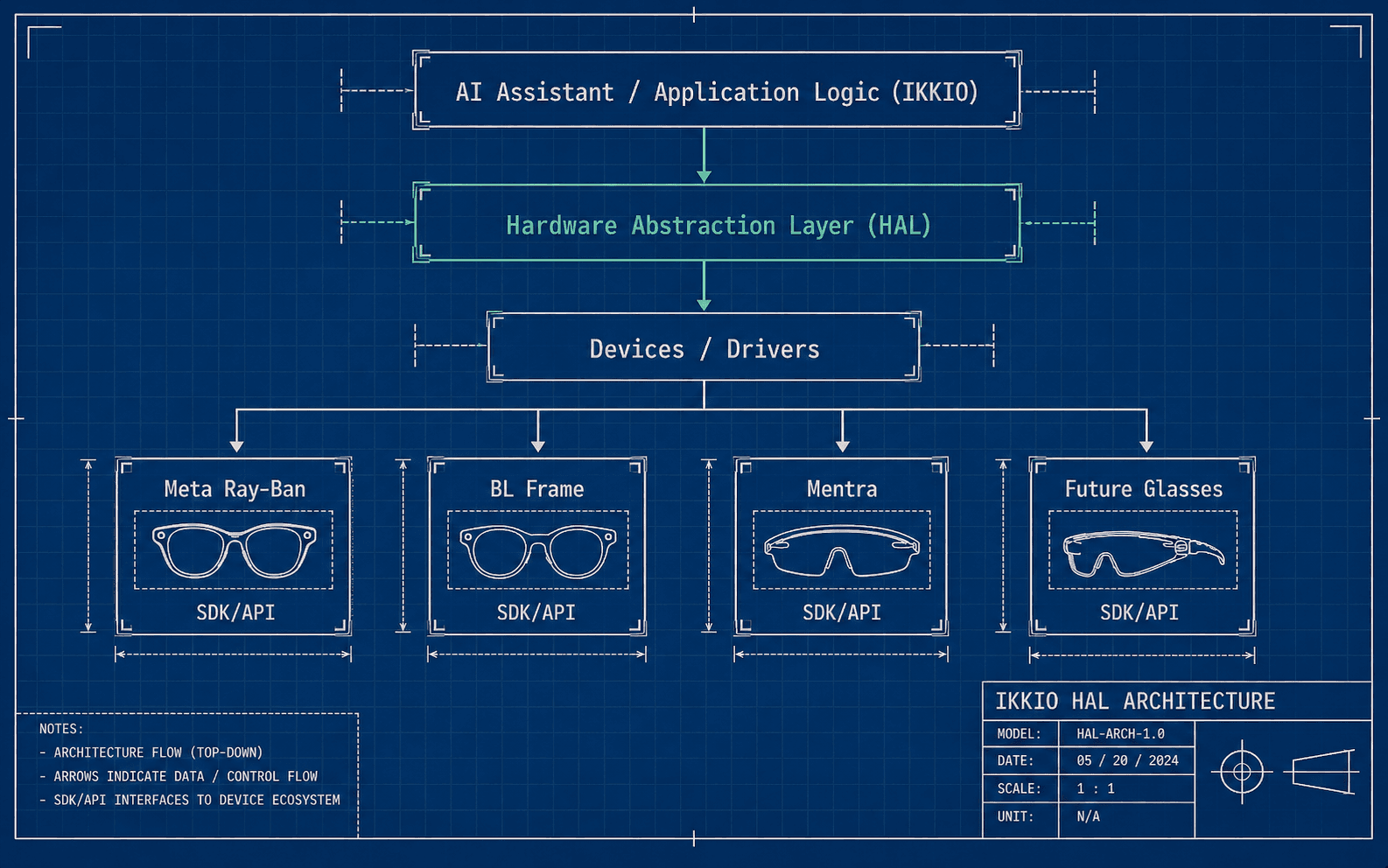
Task: Click the Future Glasses illustration
Action: (x=1143, y=553)
